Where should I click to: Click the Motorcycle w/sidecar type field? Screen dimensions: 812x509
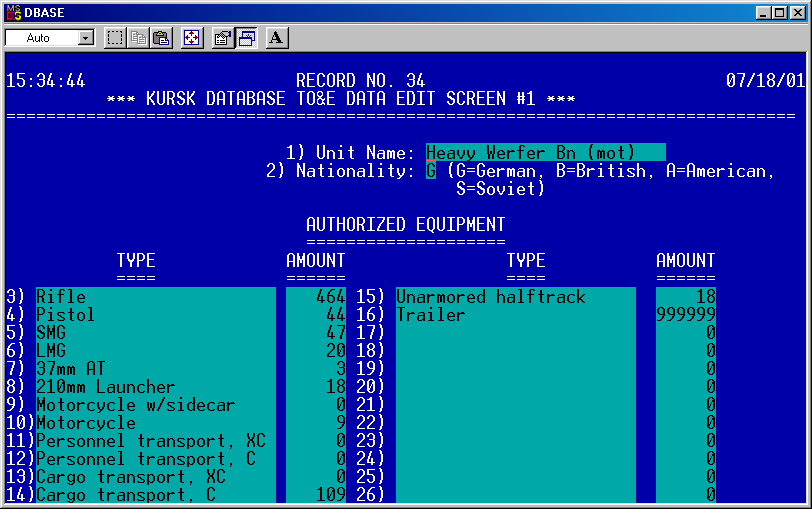pos(155,405)
